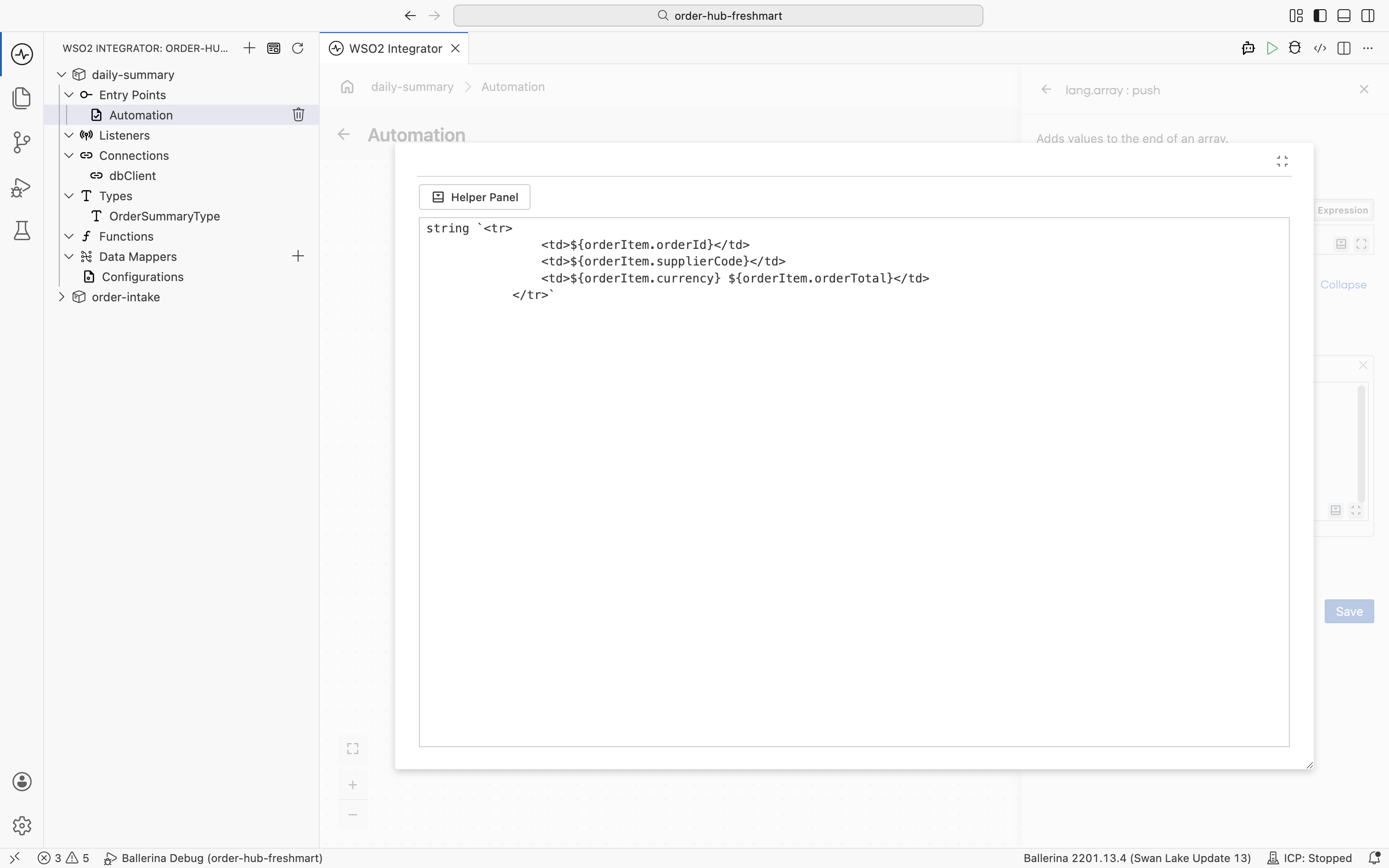Open the Run and Debug view
Viewport: 1389px width, 868px height.
22,187
